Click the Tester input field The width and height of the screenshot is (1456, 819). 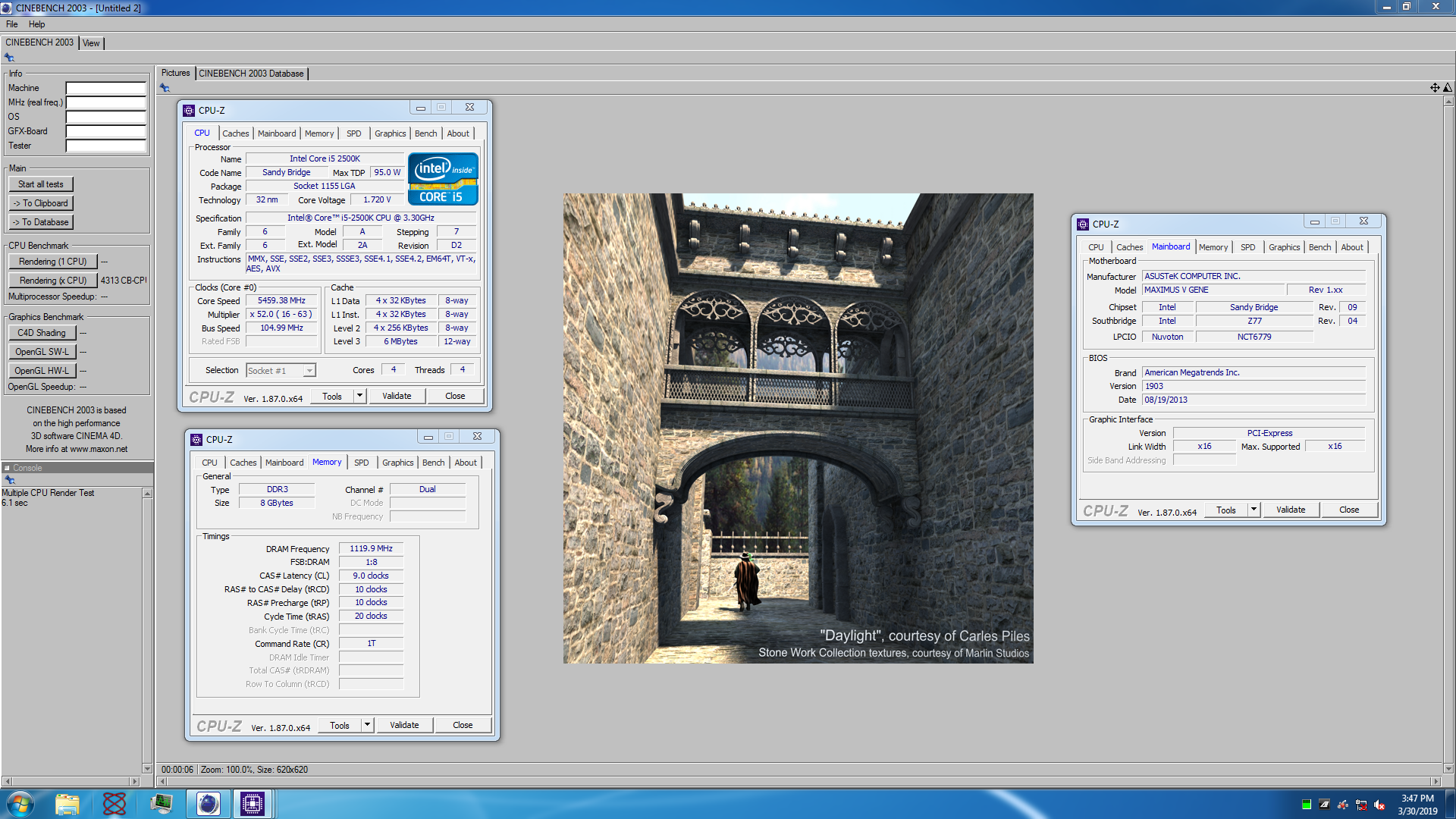105,146
